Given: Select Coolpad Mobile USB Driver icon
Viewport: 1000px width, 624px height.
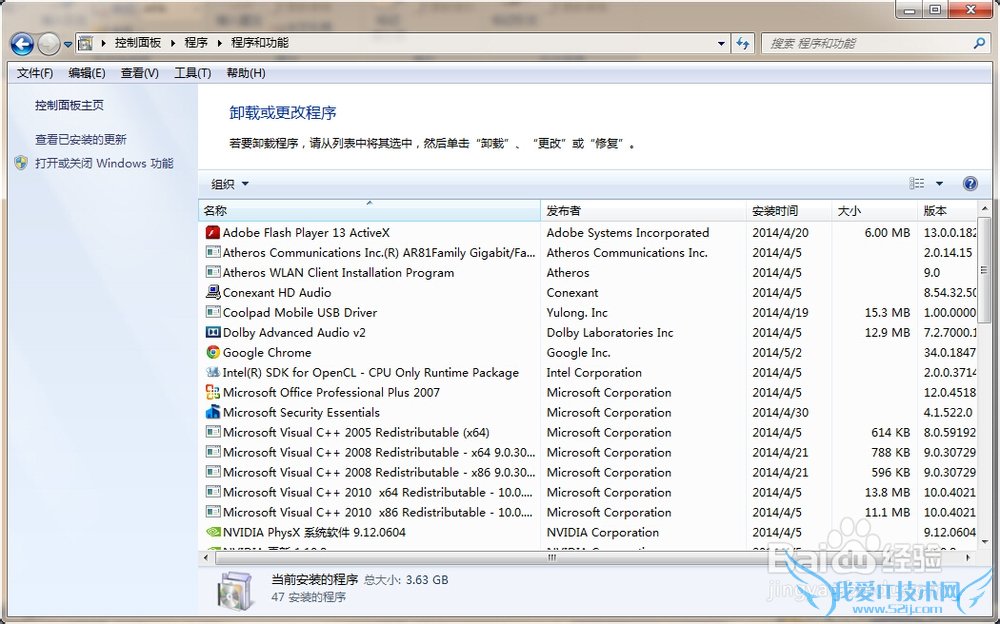Looking at the screenshot, I should coord(212,312).
